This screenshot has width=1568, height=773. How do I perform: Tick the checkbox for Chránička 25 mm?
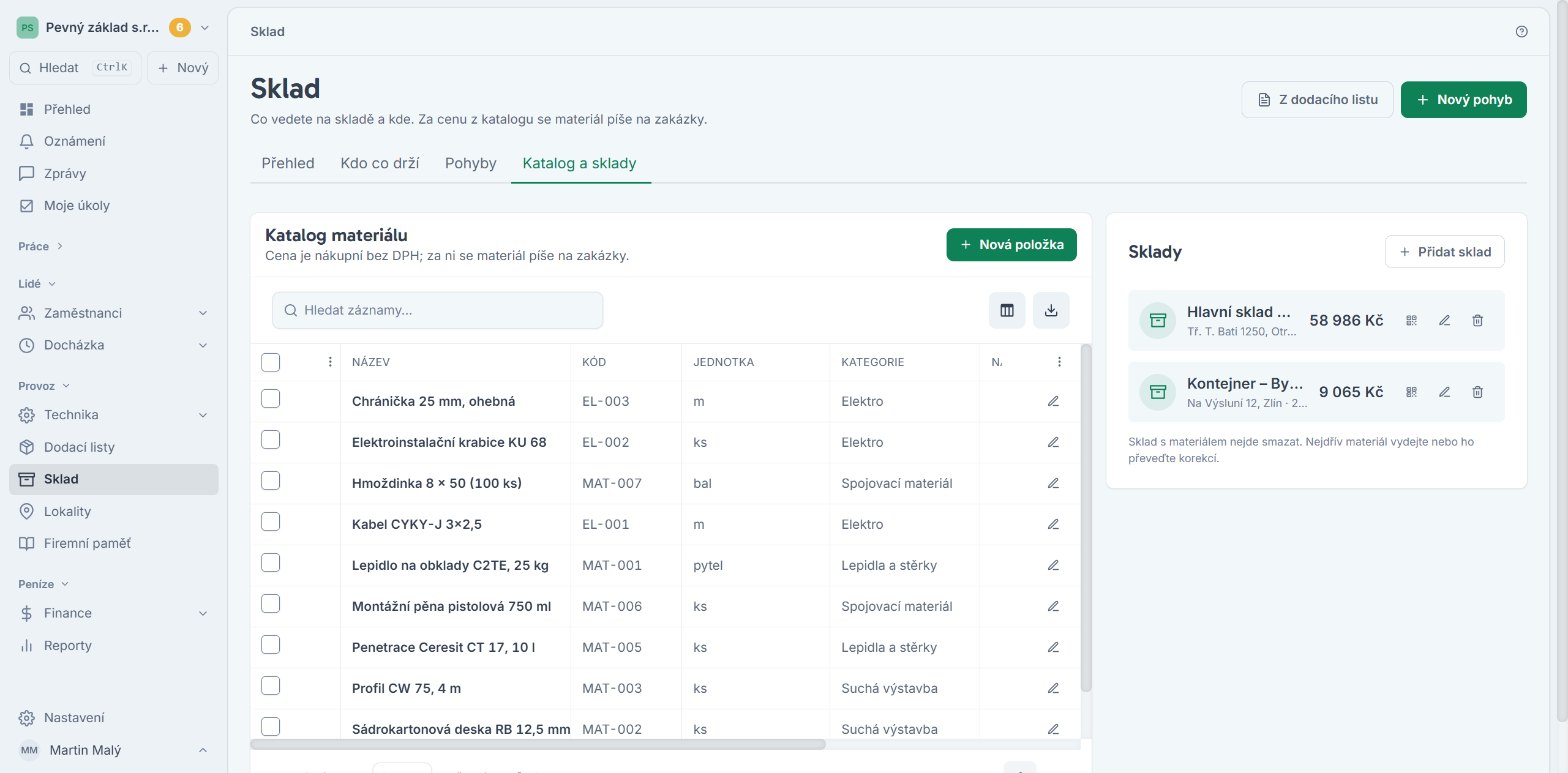pyautogui.click(x=270, y=399)
